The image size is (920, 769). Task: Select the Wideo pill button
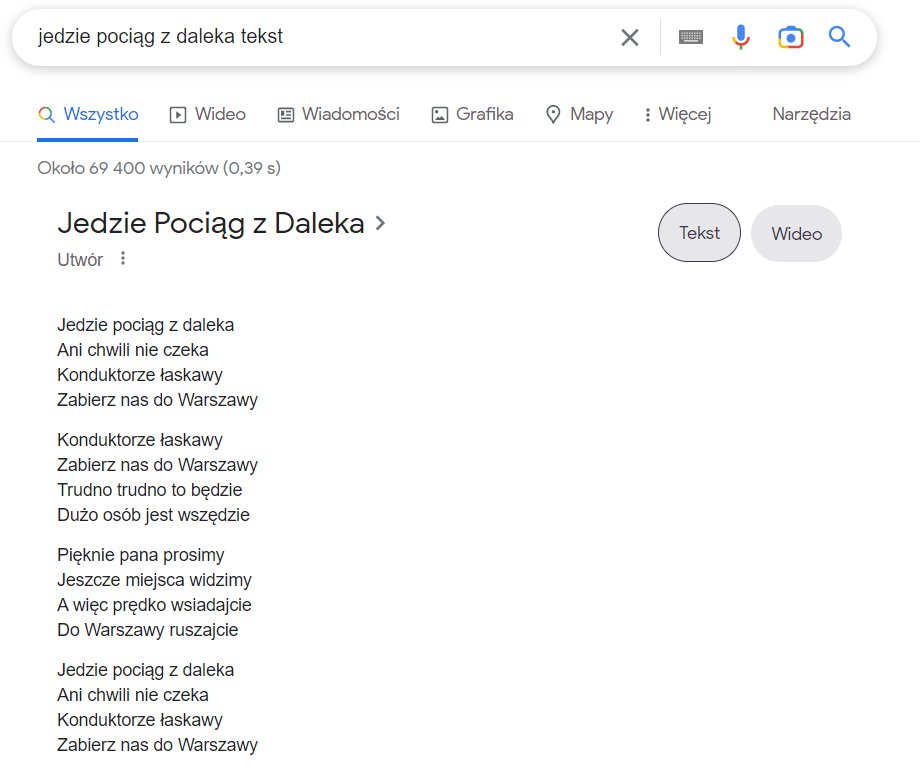(796, 233)
